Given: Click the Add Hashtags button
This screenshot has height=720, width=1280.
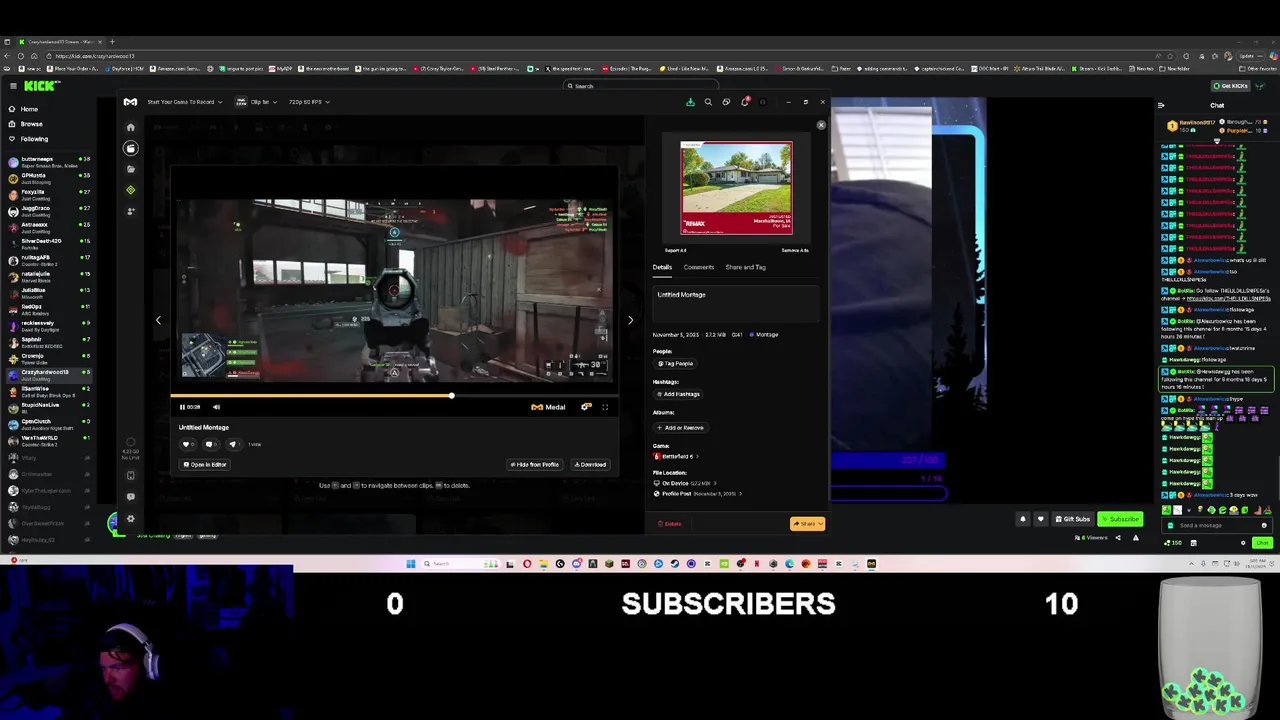Looking at the screenshot, I should tap(678, 394).
